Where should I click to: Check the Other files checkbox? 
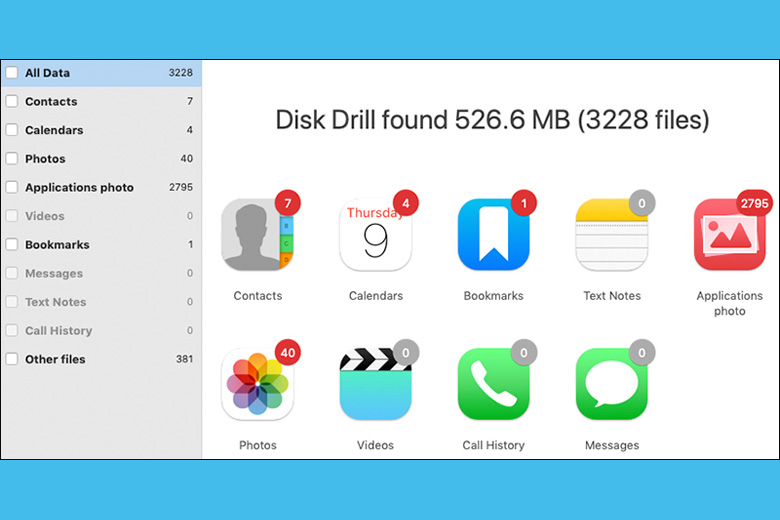(x=12, y=359)
